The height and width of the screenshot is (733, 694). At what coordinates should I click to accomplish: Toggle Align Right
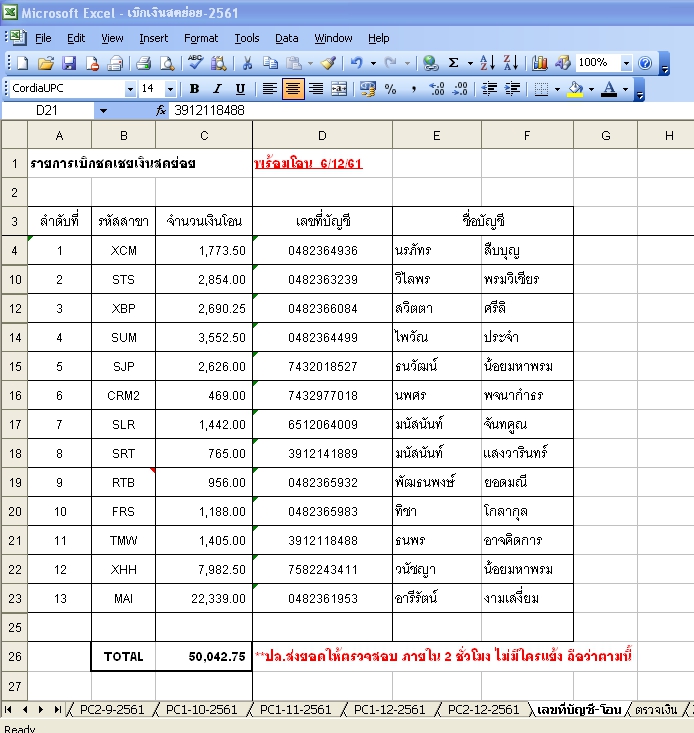[x=316, y=89]
